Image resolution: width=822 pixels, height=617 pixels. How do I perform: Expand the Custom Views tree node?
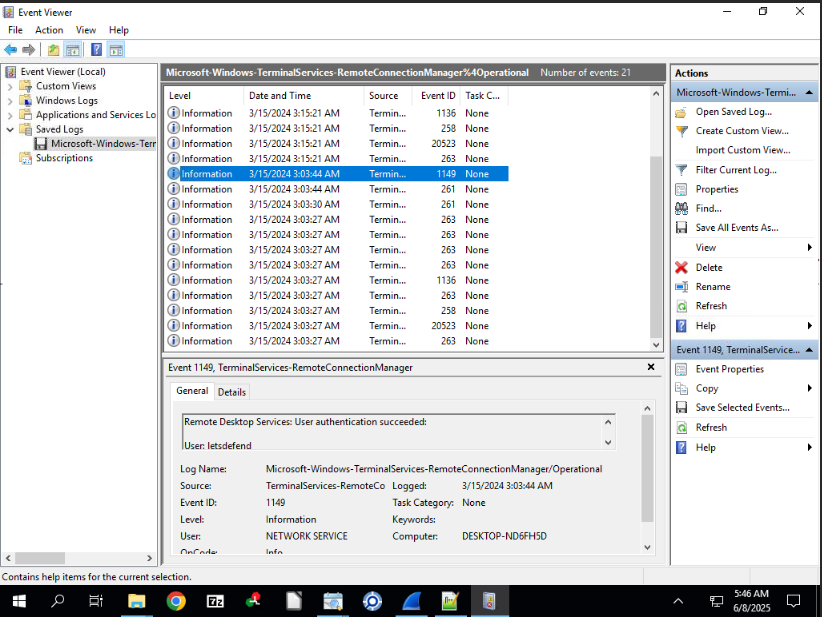[x=10, y=86]
